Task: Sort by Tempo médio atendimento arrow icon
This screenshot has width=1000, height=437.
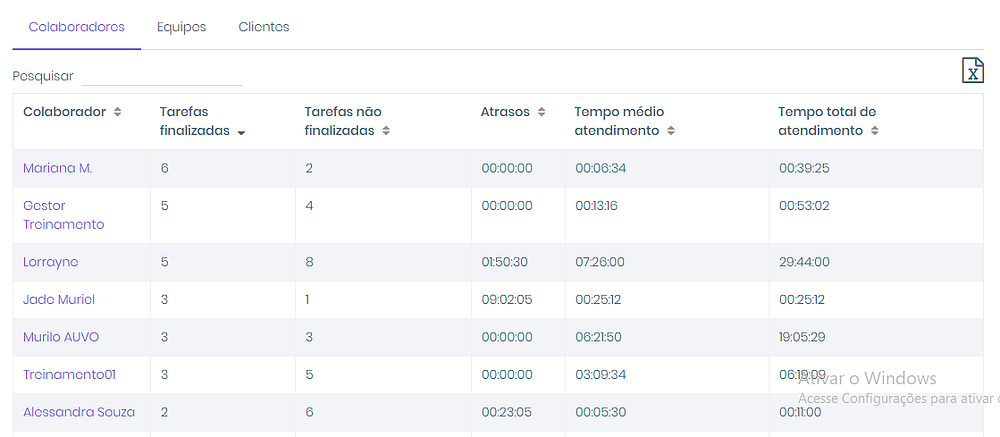Action: (x=670, y=131)
